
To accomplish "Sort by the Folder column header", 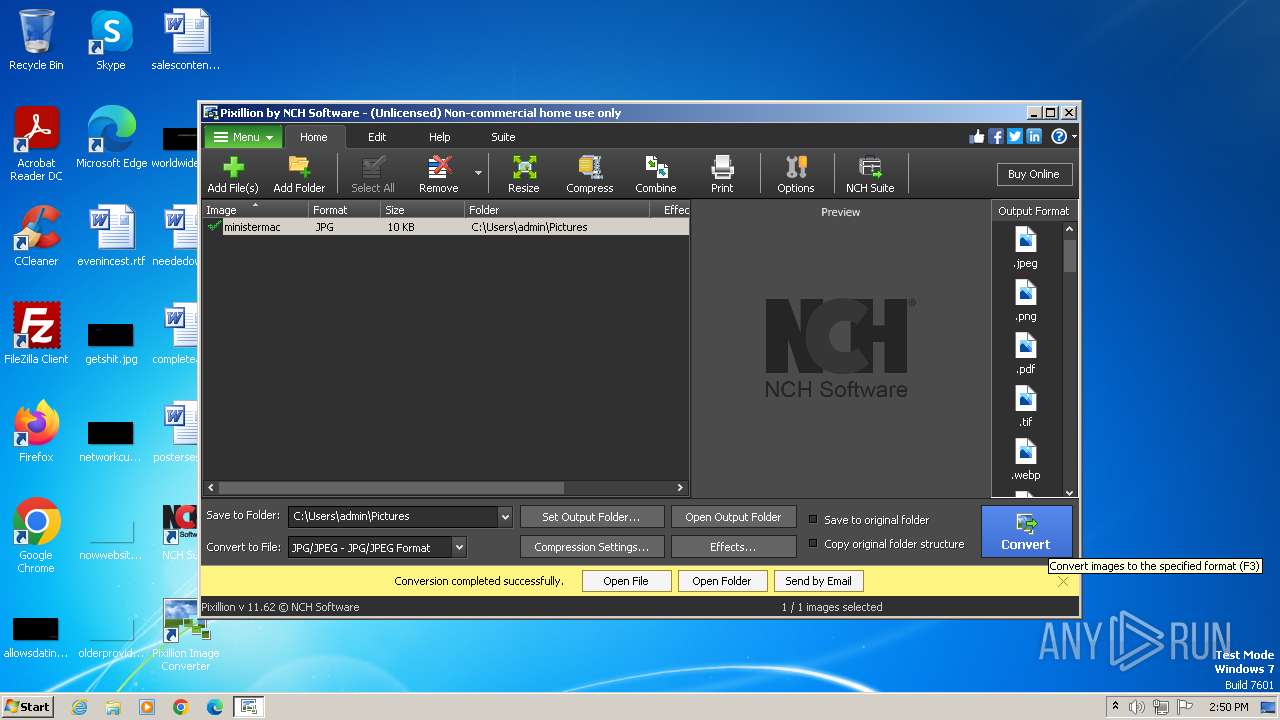I will (x=556, y=210).
